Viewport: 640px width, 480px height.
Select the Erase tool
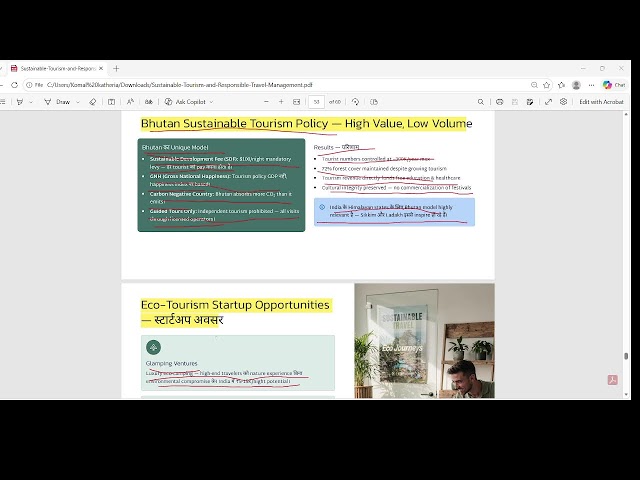click(93, 102)
